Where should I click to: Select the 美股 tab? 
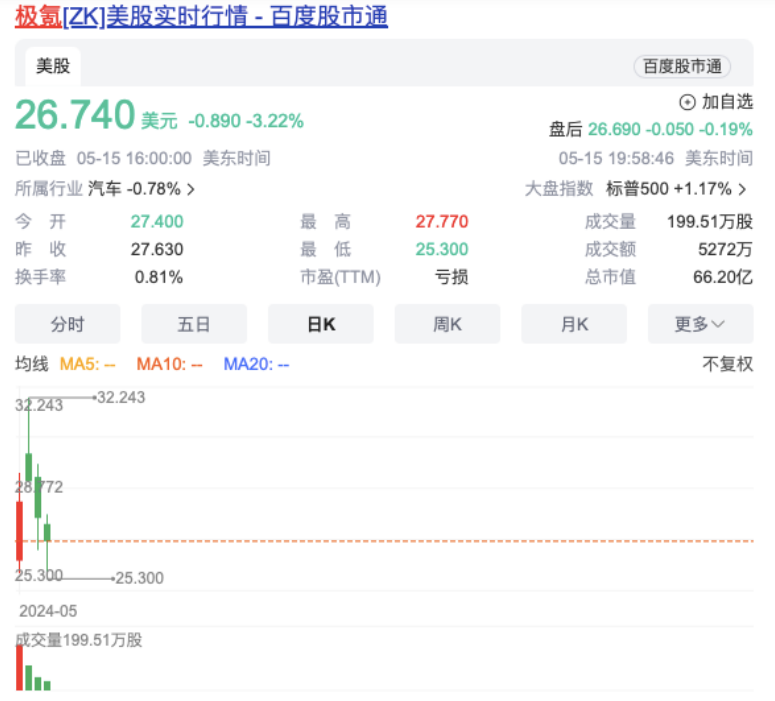pos(53,66)
